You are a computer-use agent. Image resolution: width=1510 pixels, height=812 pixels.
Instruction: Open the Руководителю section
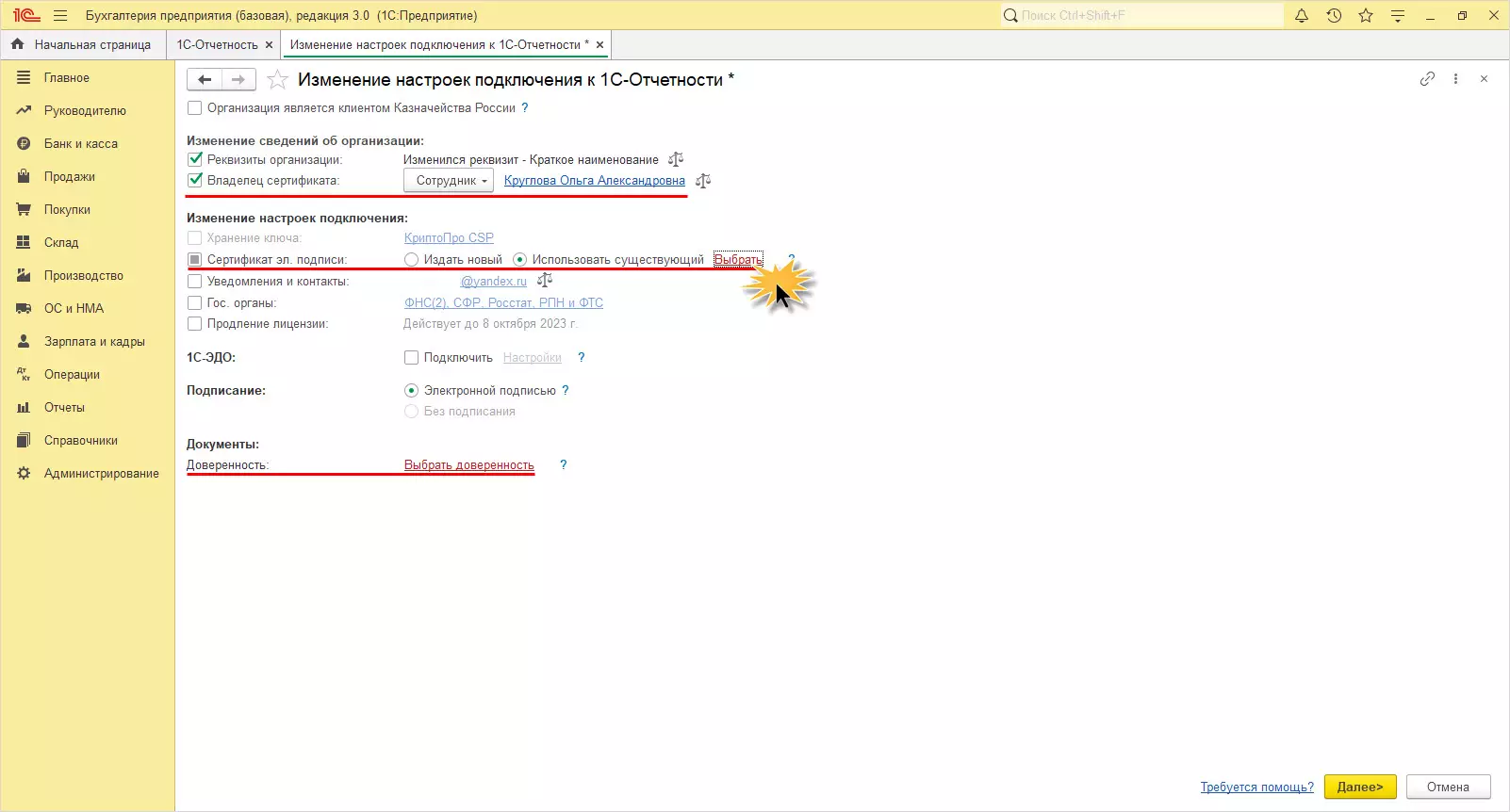87,111
